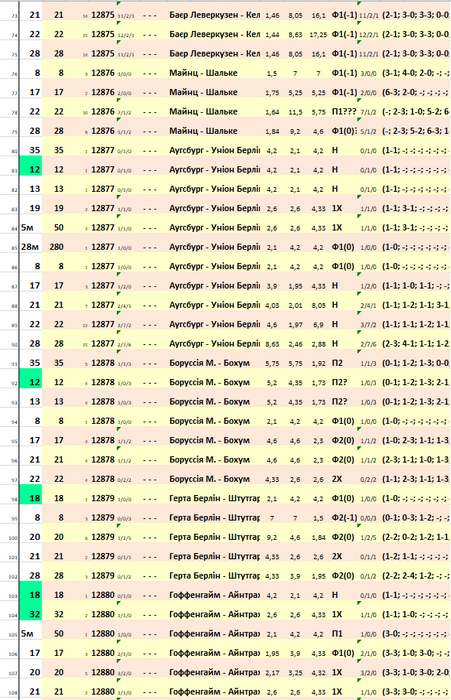This screenshot has height=700, width=451.
Task: Click the 1,97 odds cell
Action: click(x=295, y=325)
